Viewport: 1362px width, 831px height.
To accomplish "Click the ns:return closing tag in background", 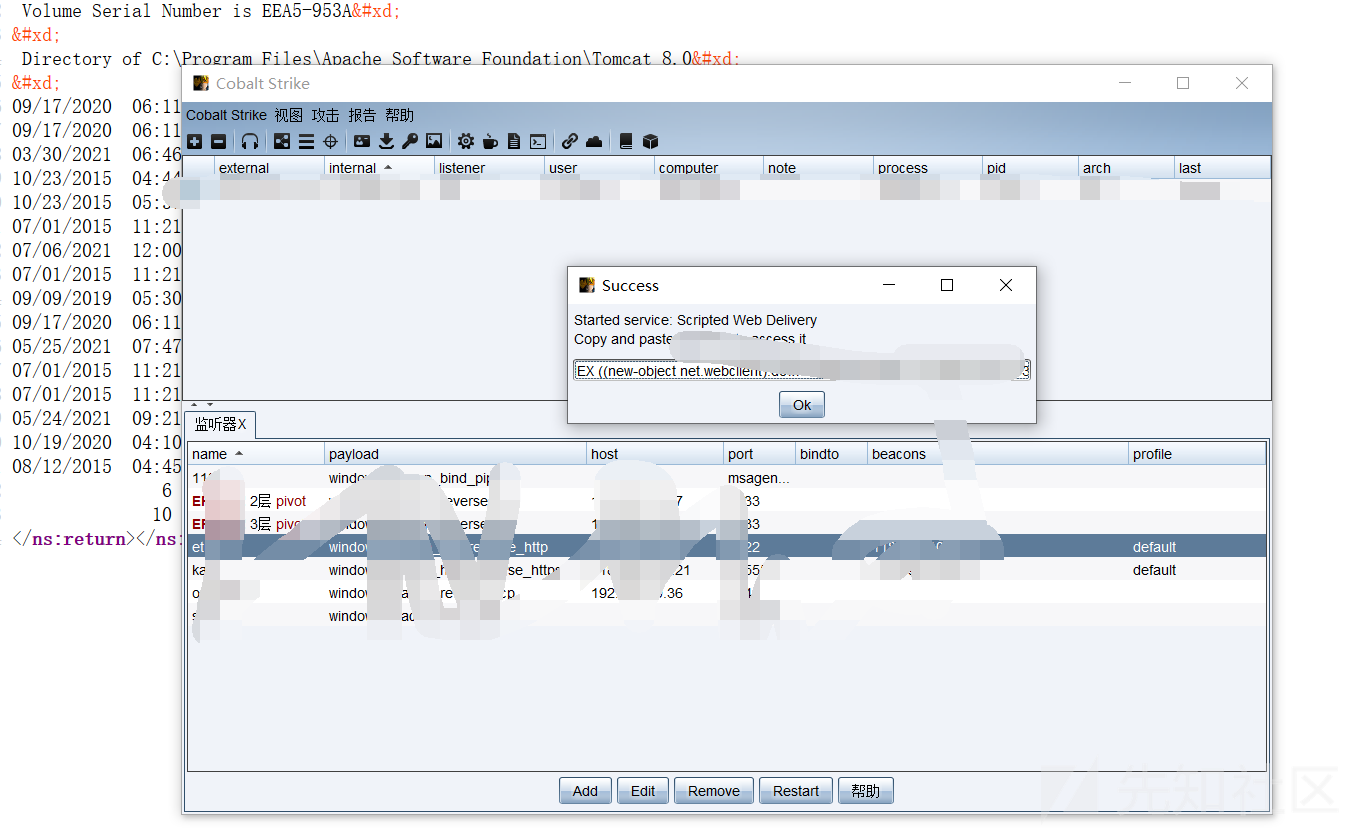I will pos(74,539).
